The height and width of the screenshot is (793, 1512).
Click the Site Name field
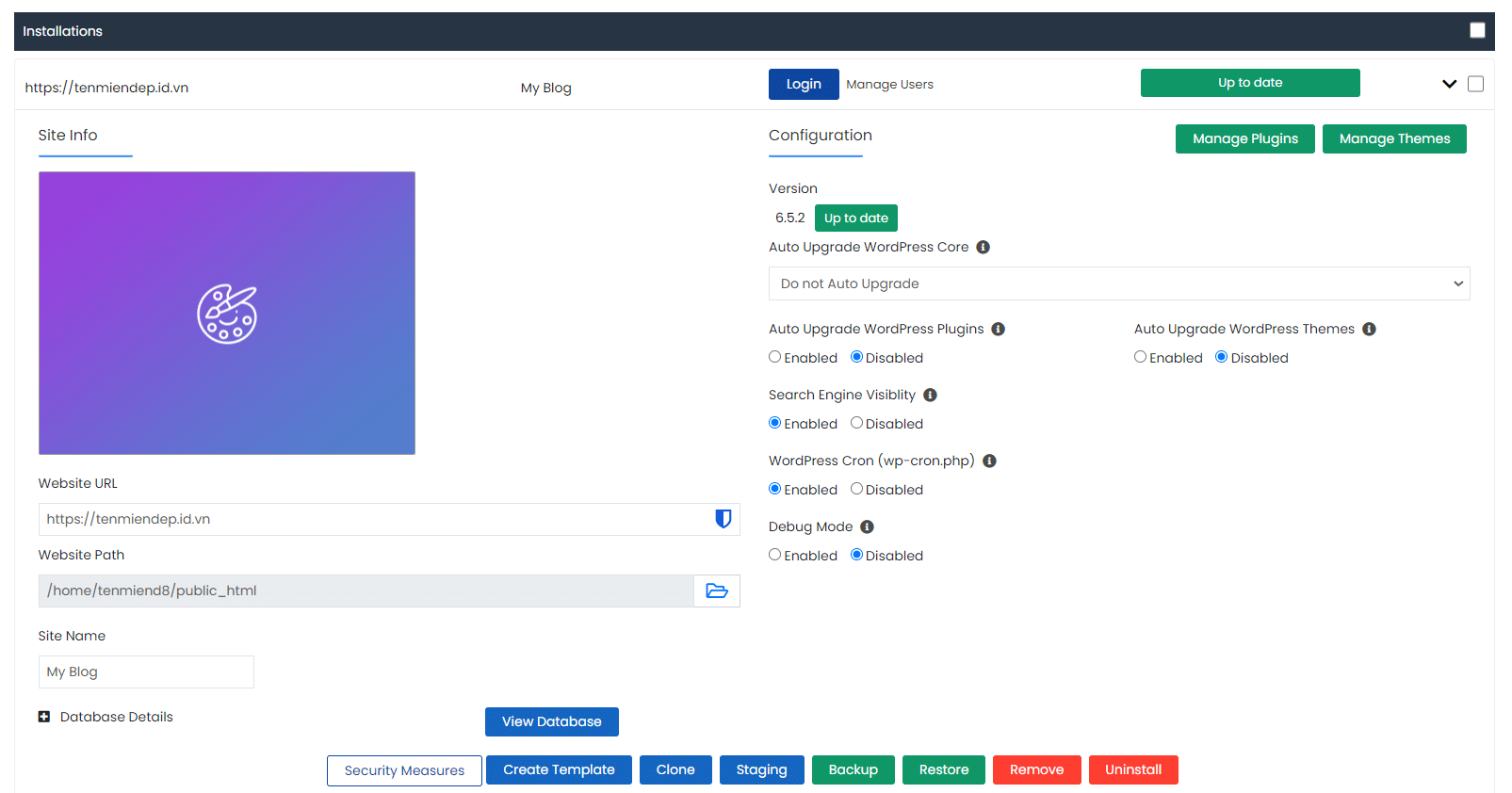(x=146, y=672)
